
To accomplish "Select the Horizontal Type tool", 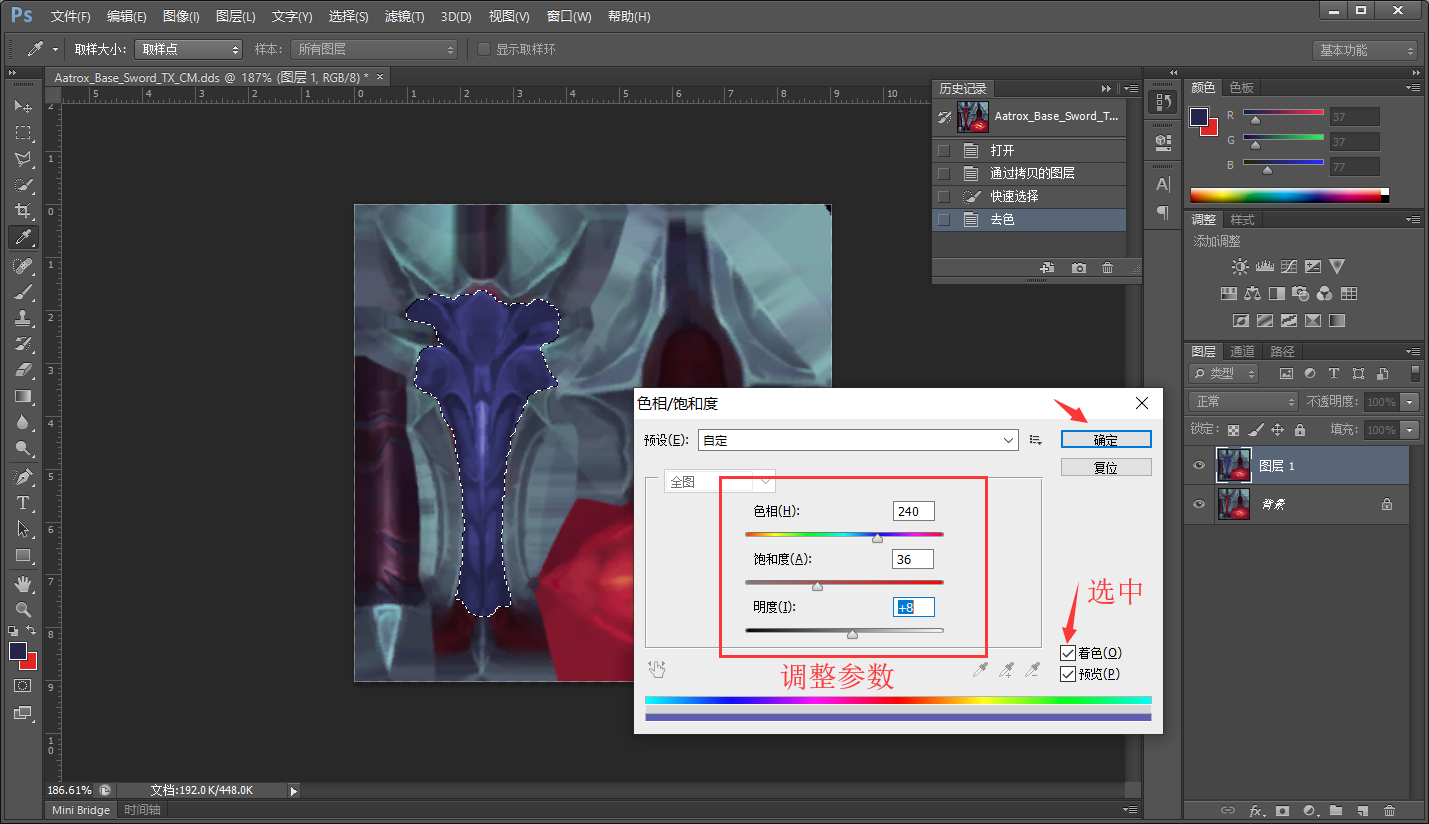I will pos(23,503).
